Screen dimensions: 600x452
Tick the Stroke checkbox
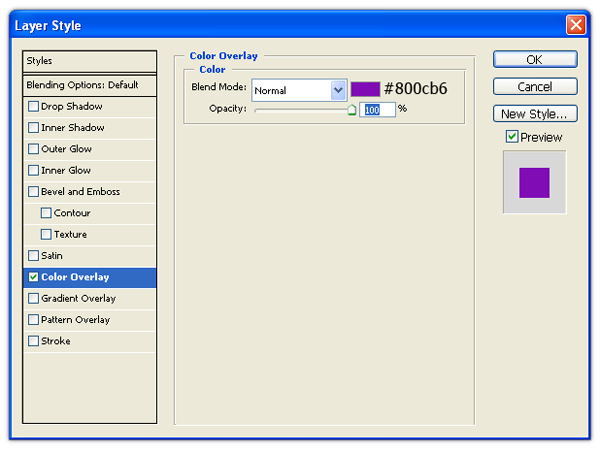(x=33, y=341)
